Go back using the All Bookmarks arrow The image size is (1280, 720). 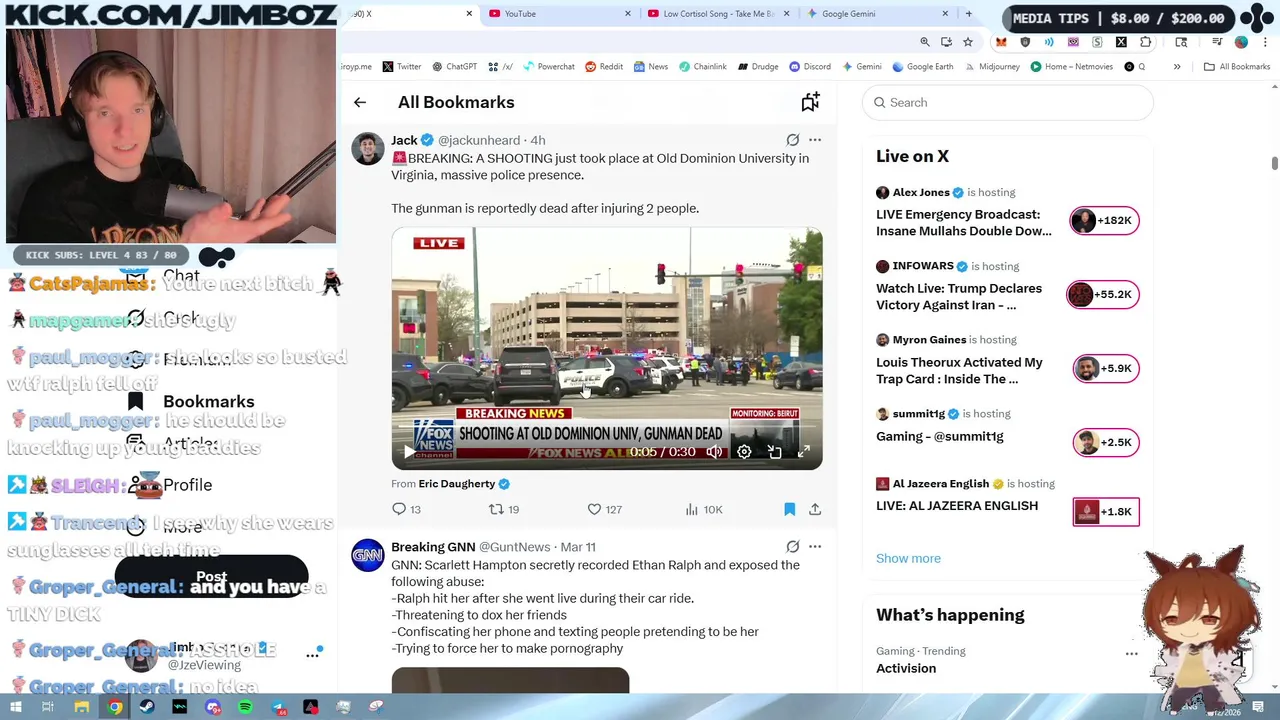pos(360,102)
